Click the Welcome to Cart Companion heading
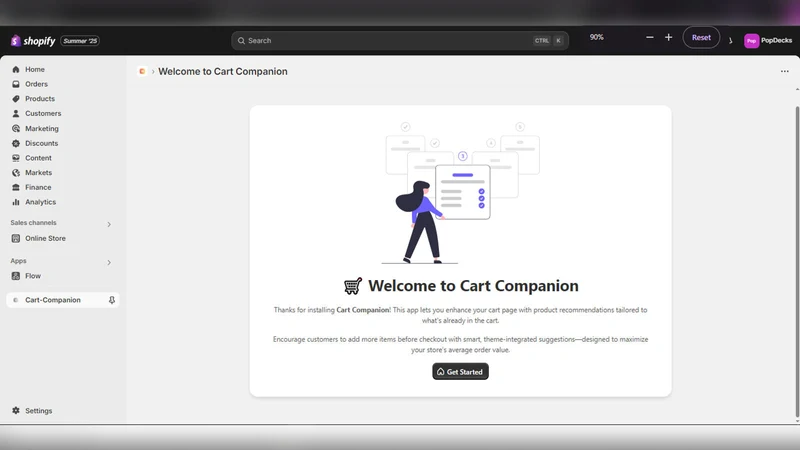This screenshot has height=450, width=800. [473, 286]
